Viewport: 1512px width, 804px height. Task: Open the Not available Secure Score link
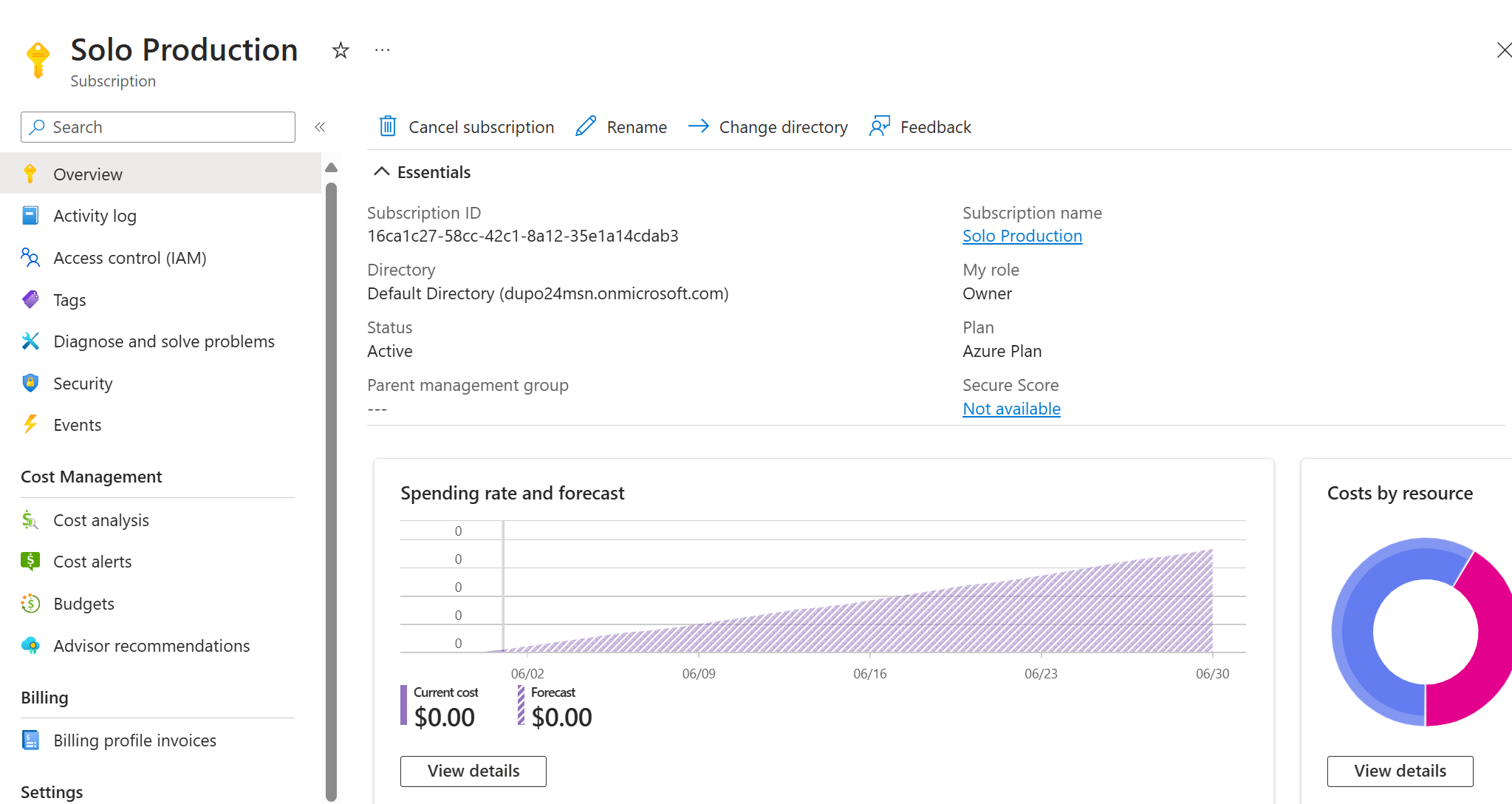[x=1011, y=409]
